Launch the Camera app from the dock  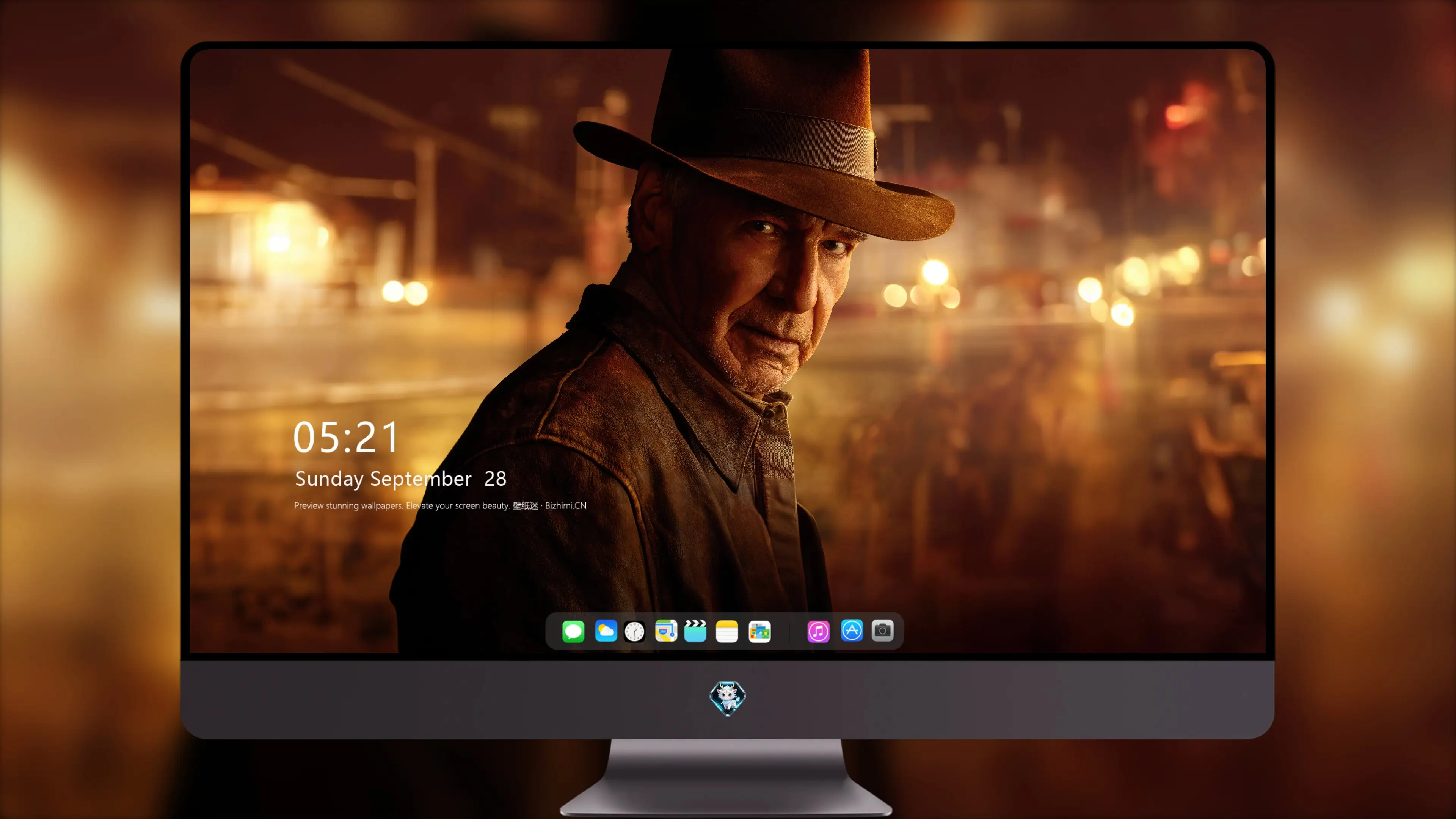(882, 630)
